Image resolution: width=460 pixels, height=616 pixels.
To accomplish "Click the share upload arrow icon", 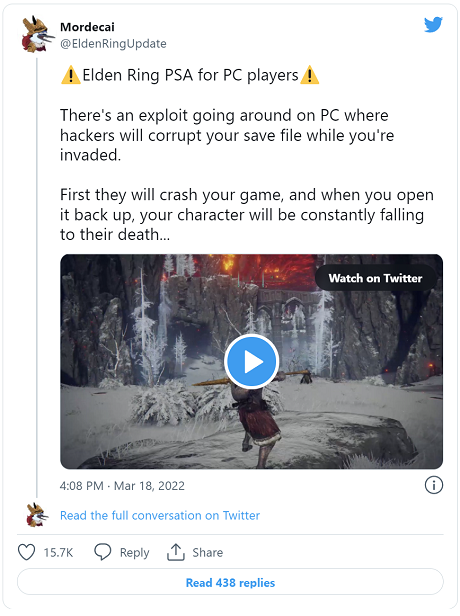I will click(x=176, y=552).
